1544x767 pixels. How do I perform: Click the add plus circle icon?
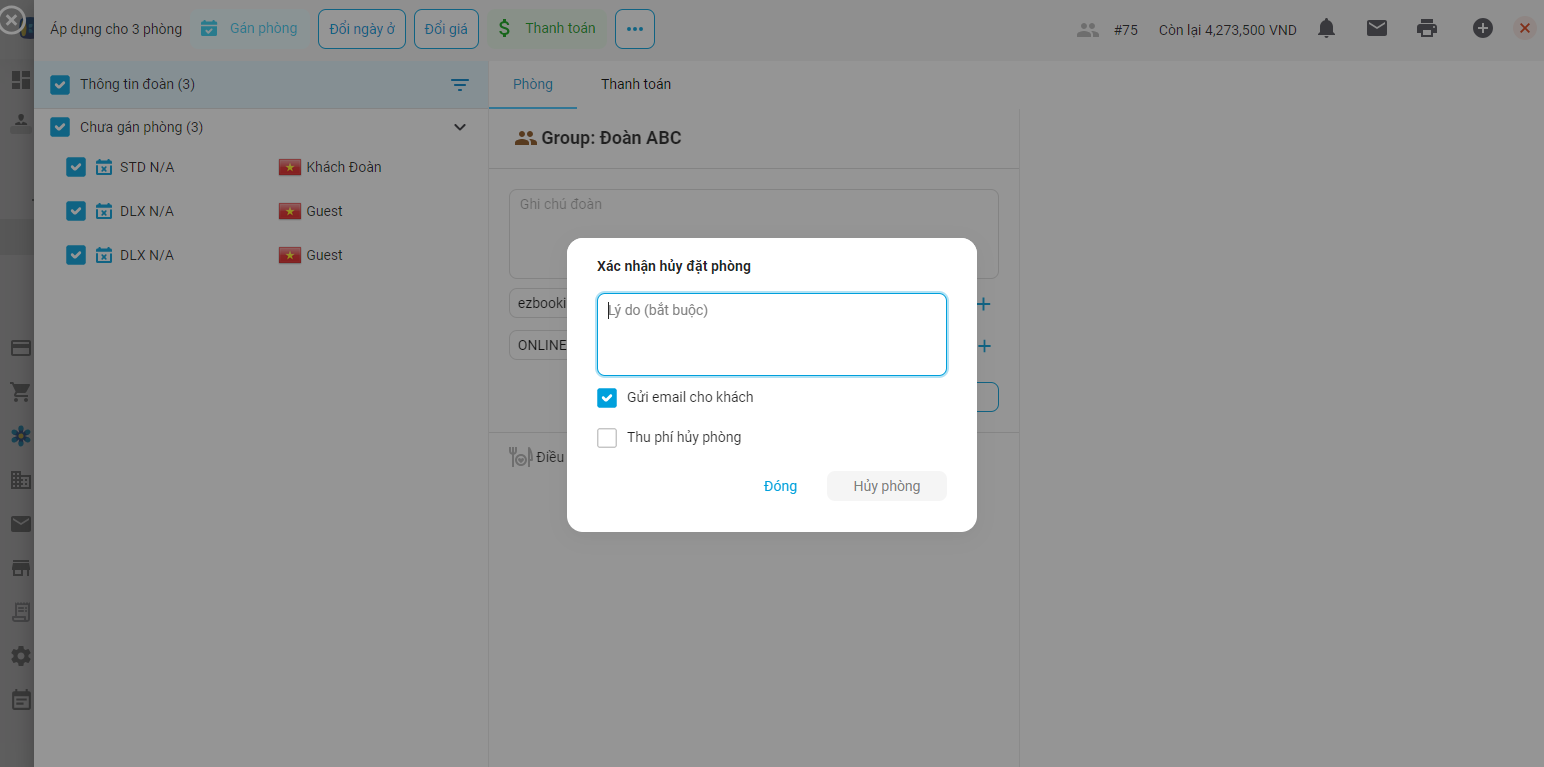1482,29
